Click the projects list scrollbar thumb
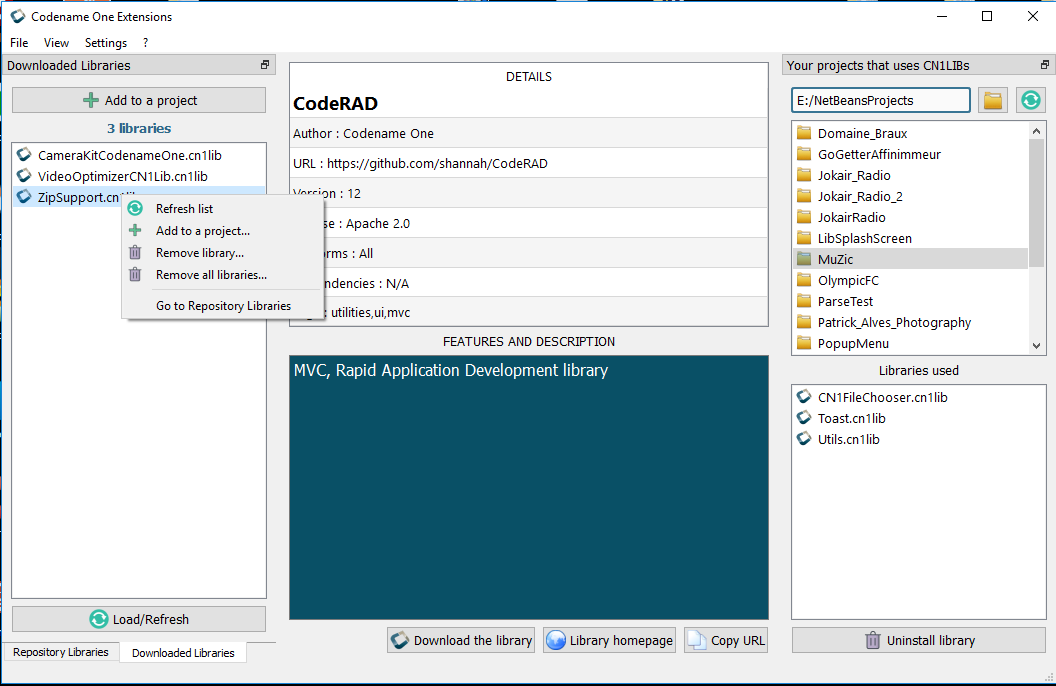The image size is (1056, 686). tap(1036, 203)
